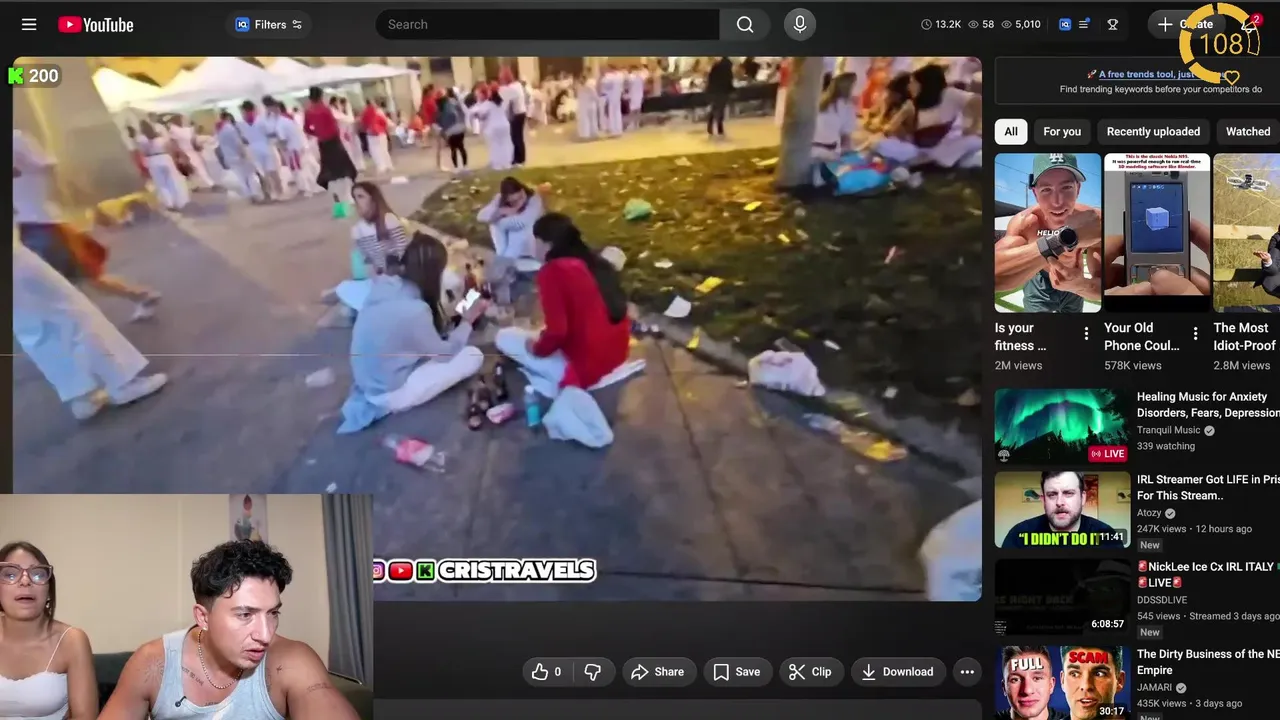Image resolution: width=1280 pixels, height=720 pixels.
Task: Click the 58 views eye stat
Action: point(981,25)
